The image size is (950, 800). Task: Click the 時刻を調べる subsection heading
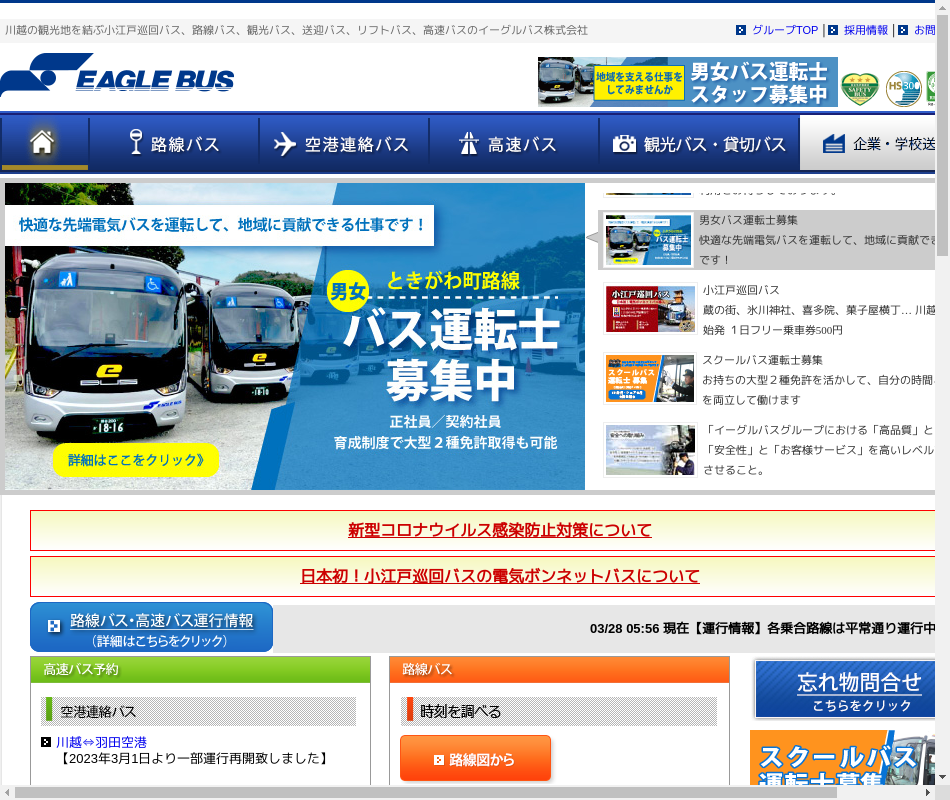tap(559, 712)
